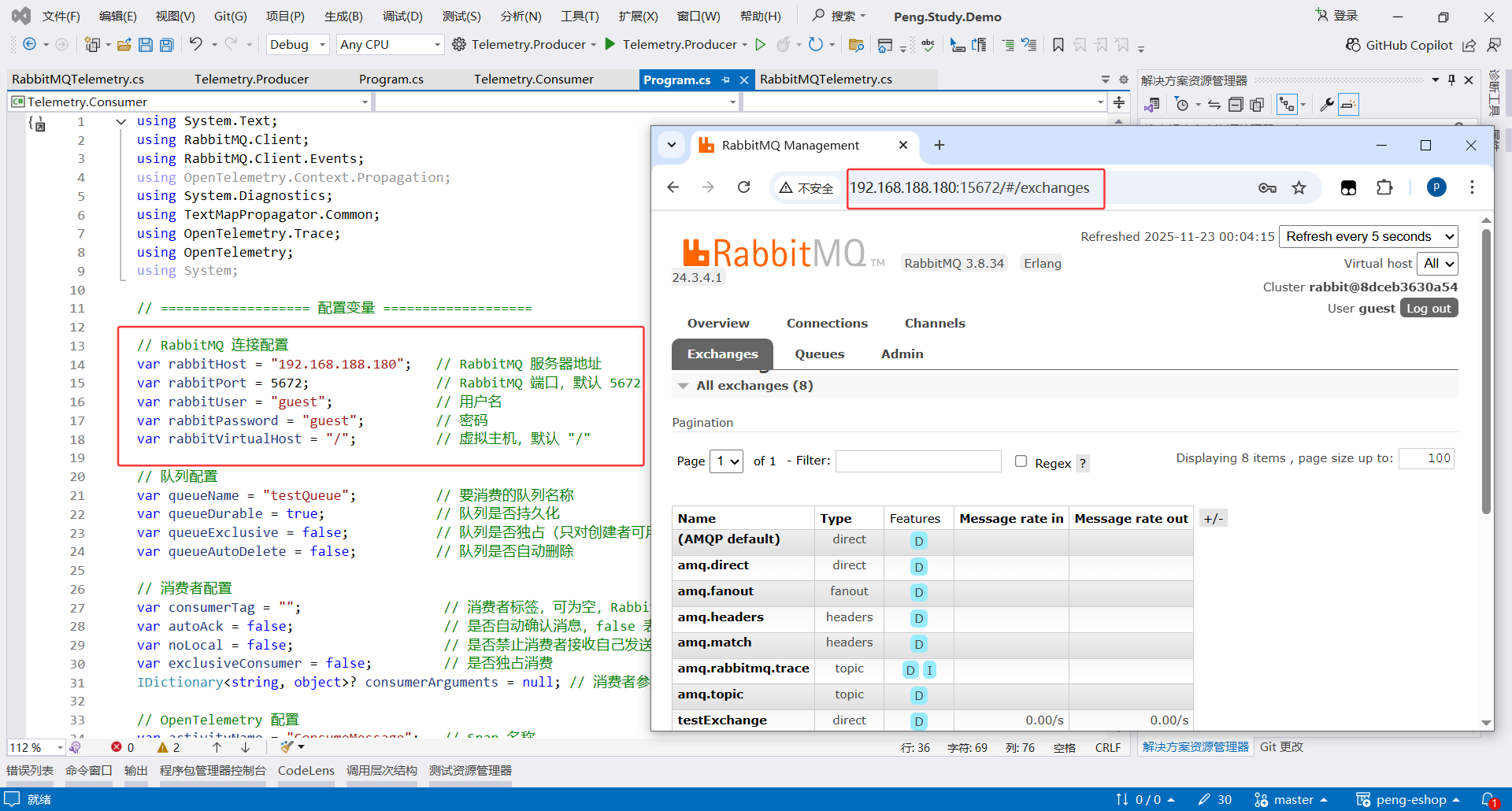Click the browser password key icon
The image size is (1512, 811).
coord(1267,187)
